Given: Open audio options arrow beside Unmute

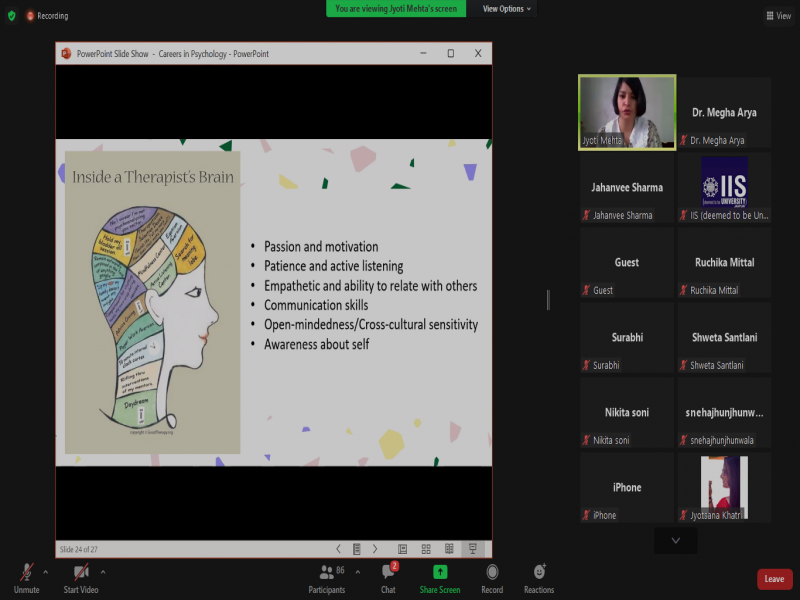Looking at the screenshot, I should (46, 572).
